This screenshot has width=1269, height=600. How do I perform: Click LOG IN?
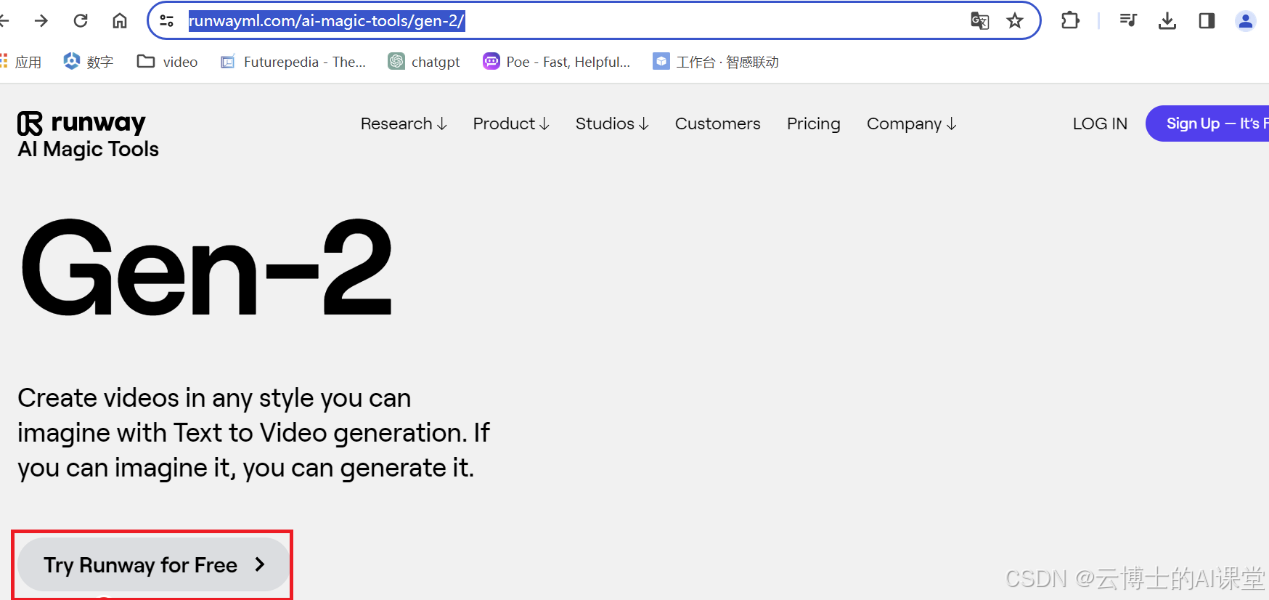pyautogui.click(x=1100, y=124)
